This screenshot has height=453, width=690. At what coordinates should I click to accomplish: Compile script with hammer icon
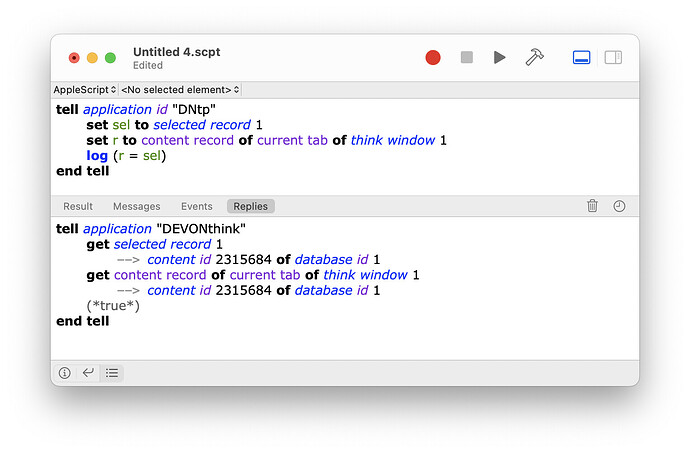534,57
